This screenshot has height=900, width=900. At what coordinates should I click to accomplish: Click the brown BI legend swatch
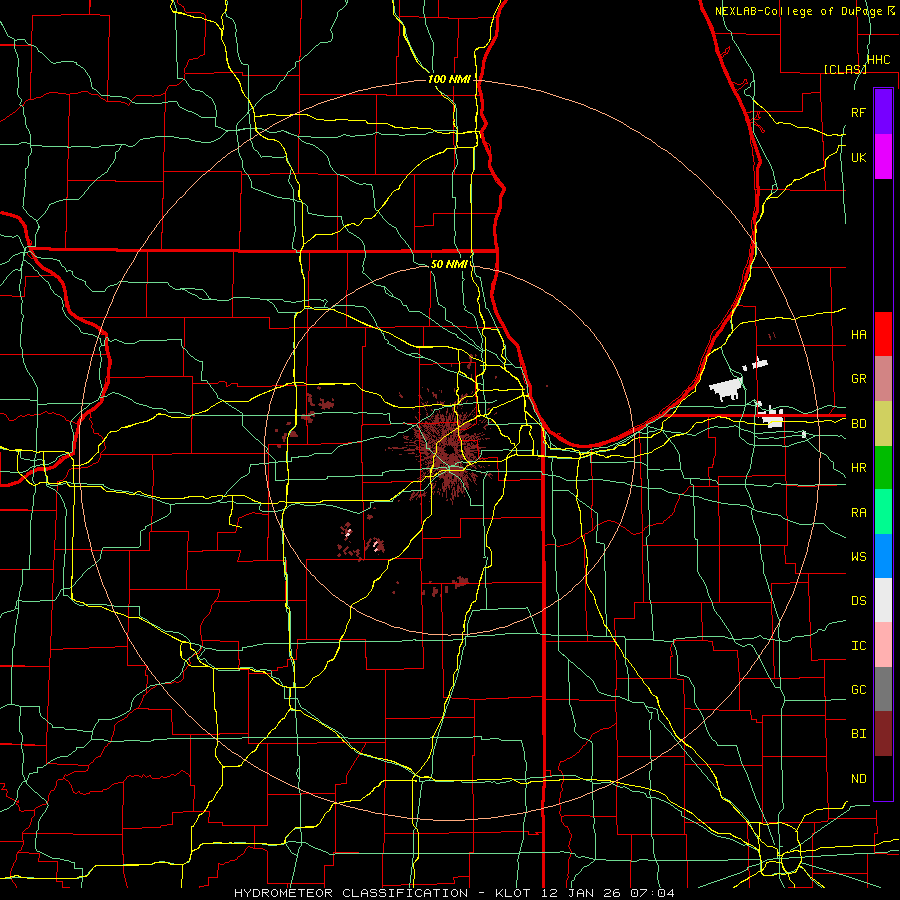(x=883, y=734)
